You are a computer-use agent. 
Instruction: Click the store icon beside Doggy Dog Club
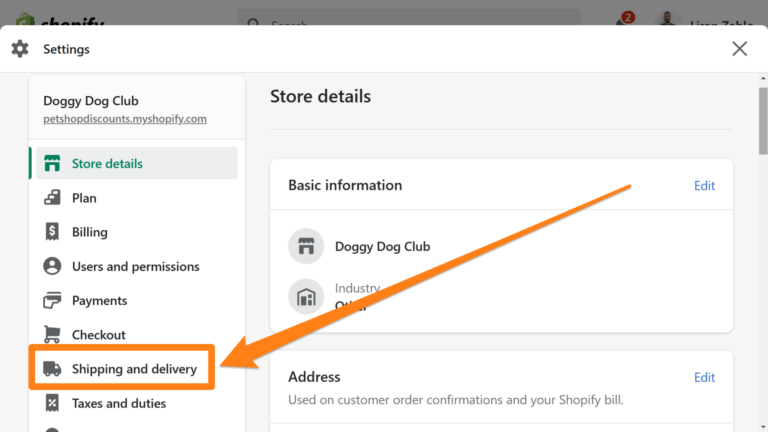coord(306,246)
